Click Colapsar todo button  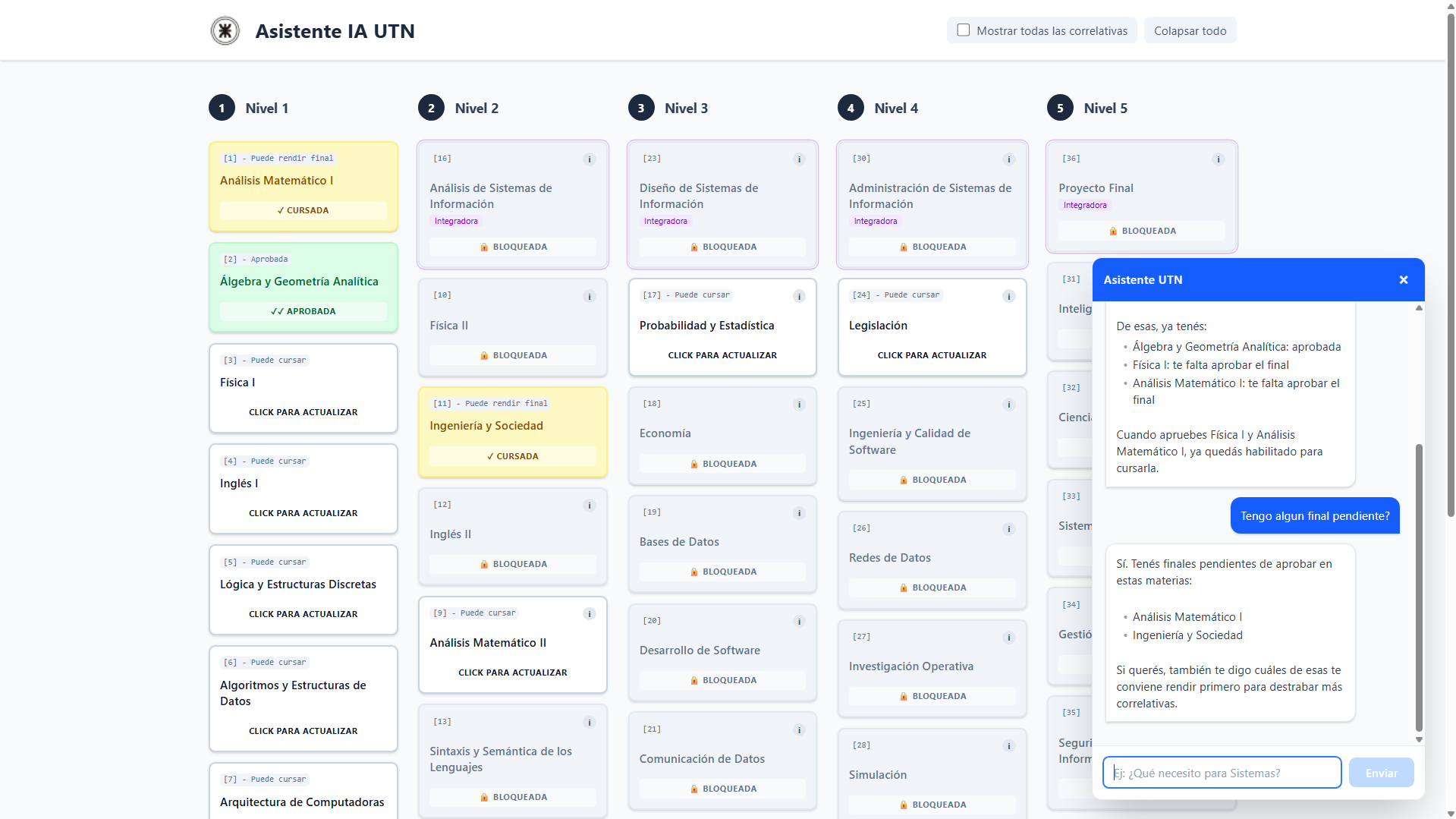[x=1190, y=30]
